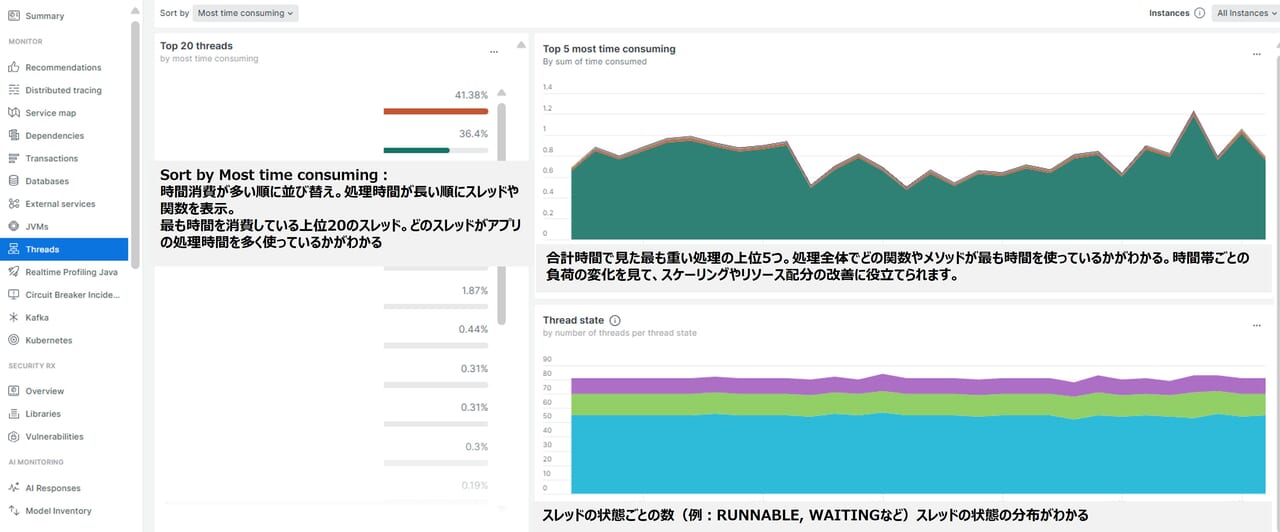
Task: Click the 41.38% orange thread bar
Action: click(x=436, y=111)
